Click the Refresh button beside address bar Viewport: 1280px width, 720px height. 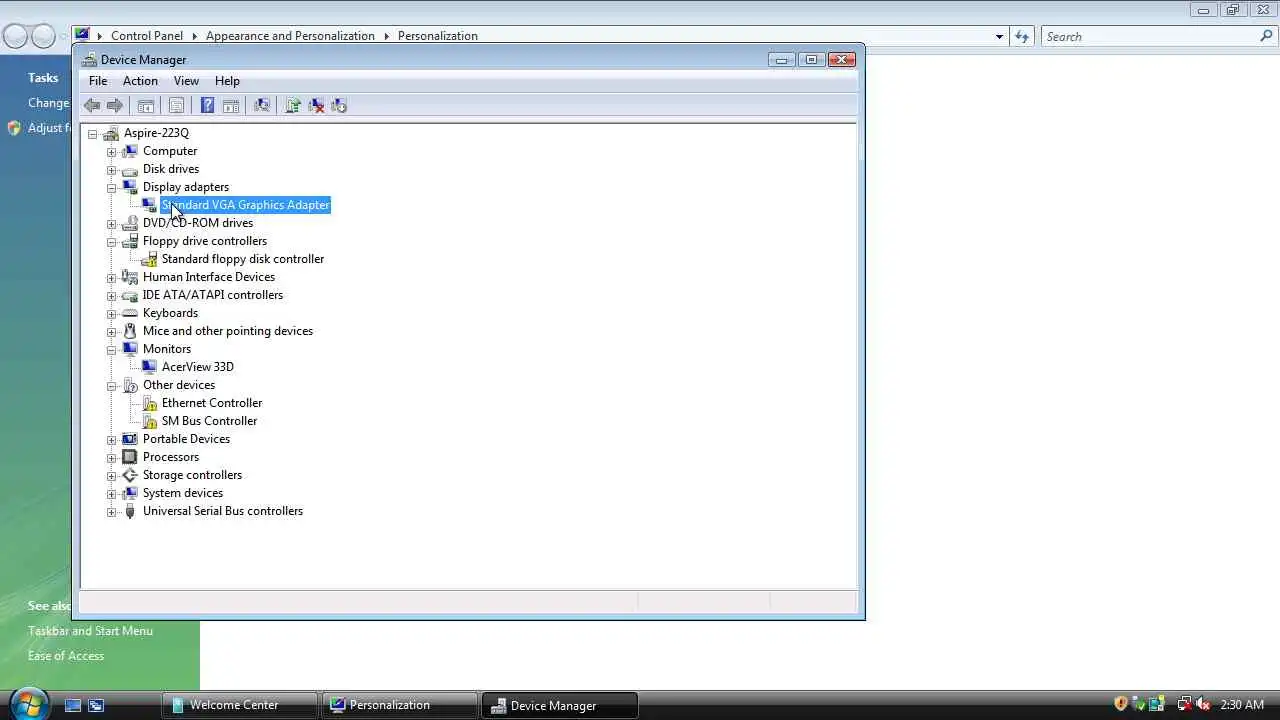pyautogui.click(x=1022, y=36)
